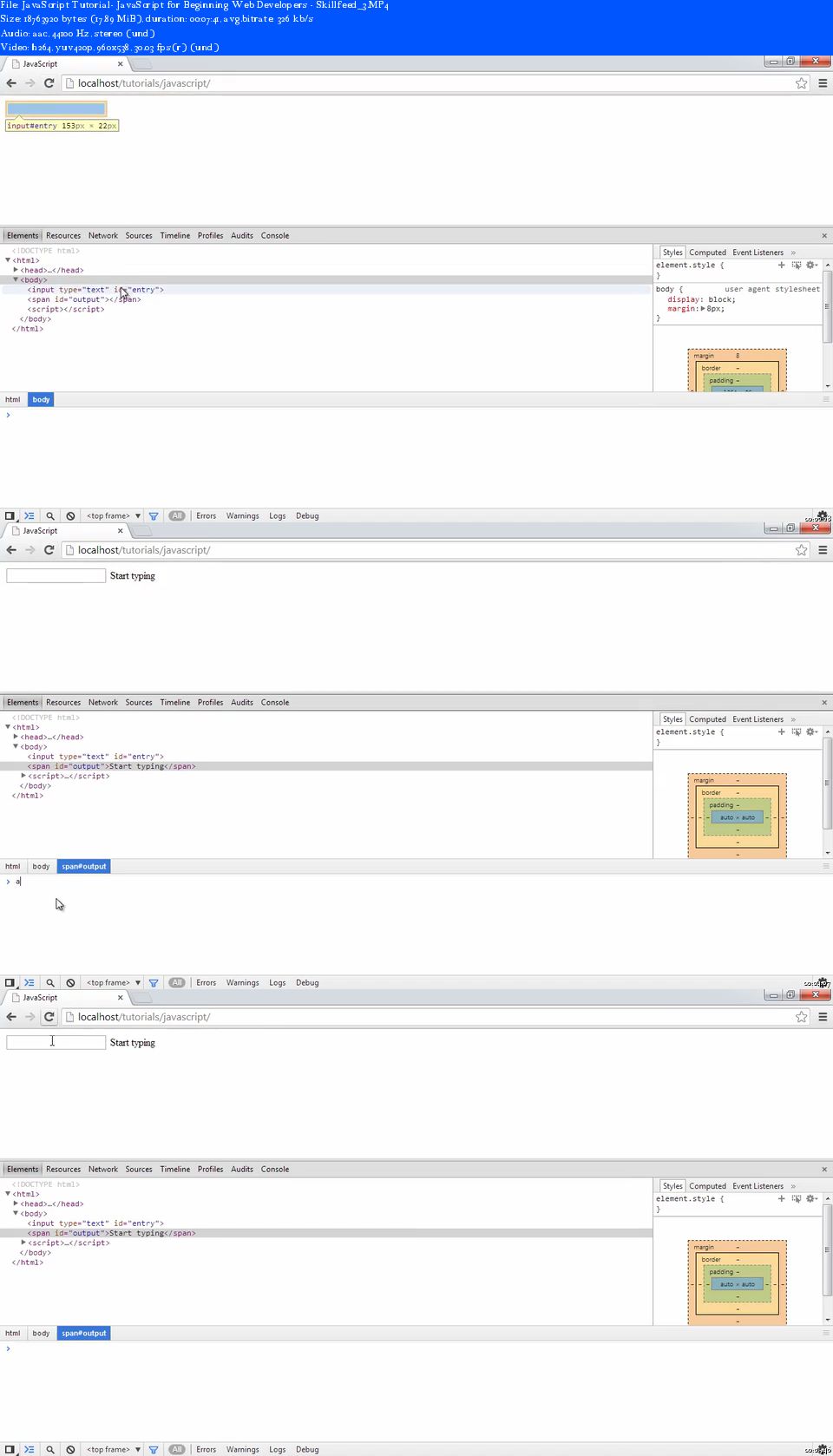Toggle the Warnings filter in top frame console

243,515
